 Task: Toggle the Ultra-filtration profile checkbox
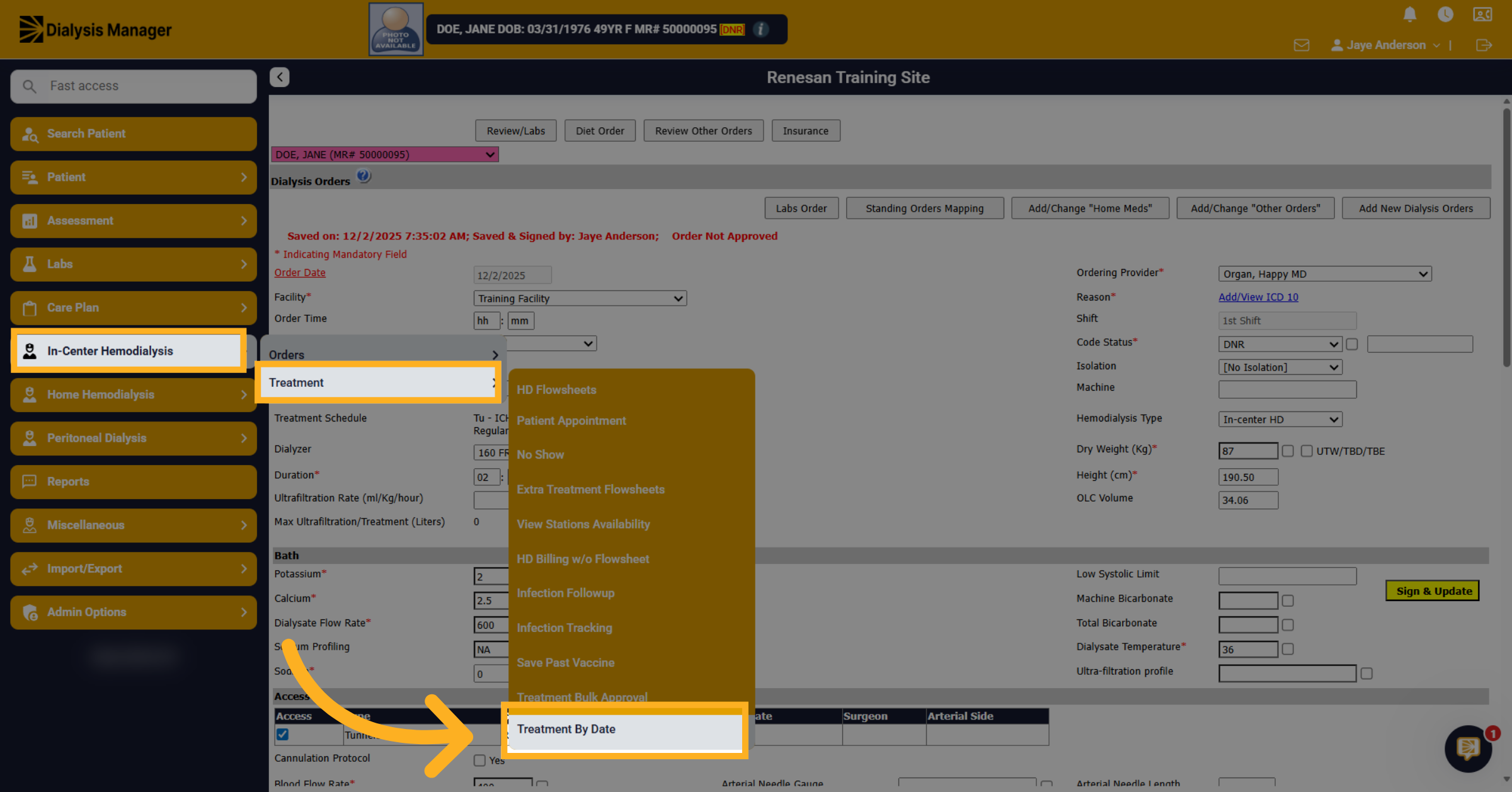tap(1366, 673)
